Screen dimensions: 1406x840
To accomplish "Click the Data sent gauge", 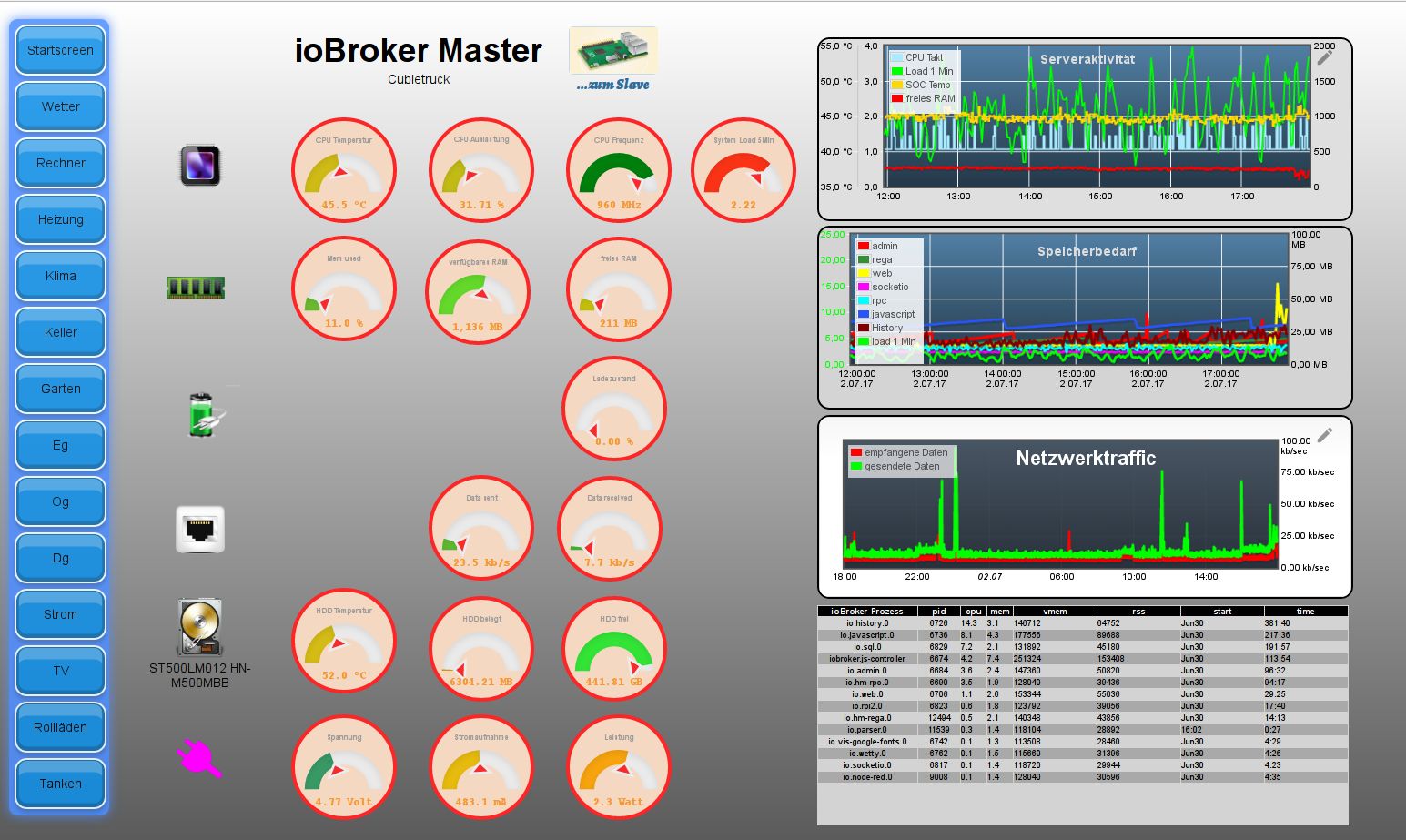I will [481, 529].
